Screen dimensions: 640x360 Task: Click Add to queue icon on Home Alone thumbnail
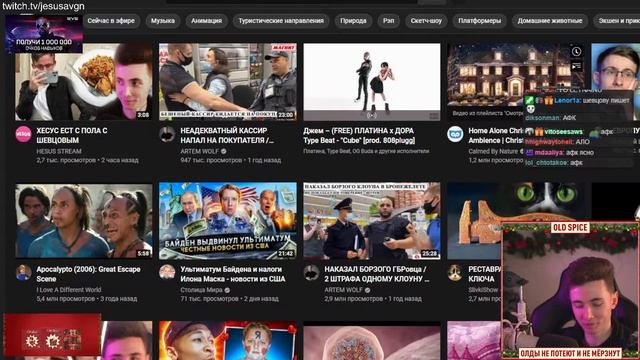(576, 66)
